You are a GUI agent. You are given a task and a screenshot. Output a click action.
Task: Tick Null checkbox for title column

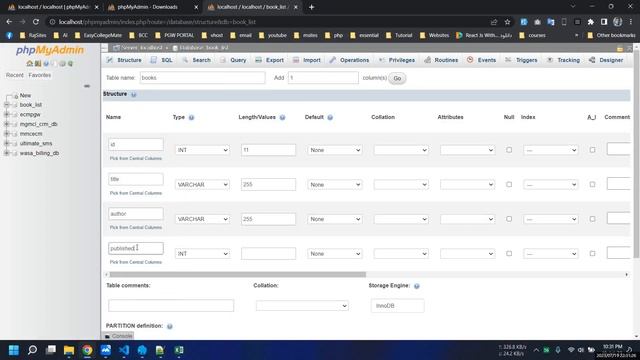click(509, 184)
